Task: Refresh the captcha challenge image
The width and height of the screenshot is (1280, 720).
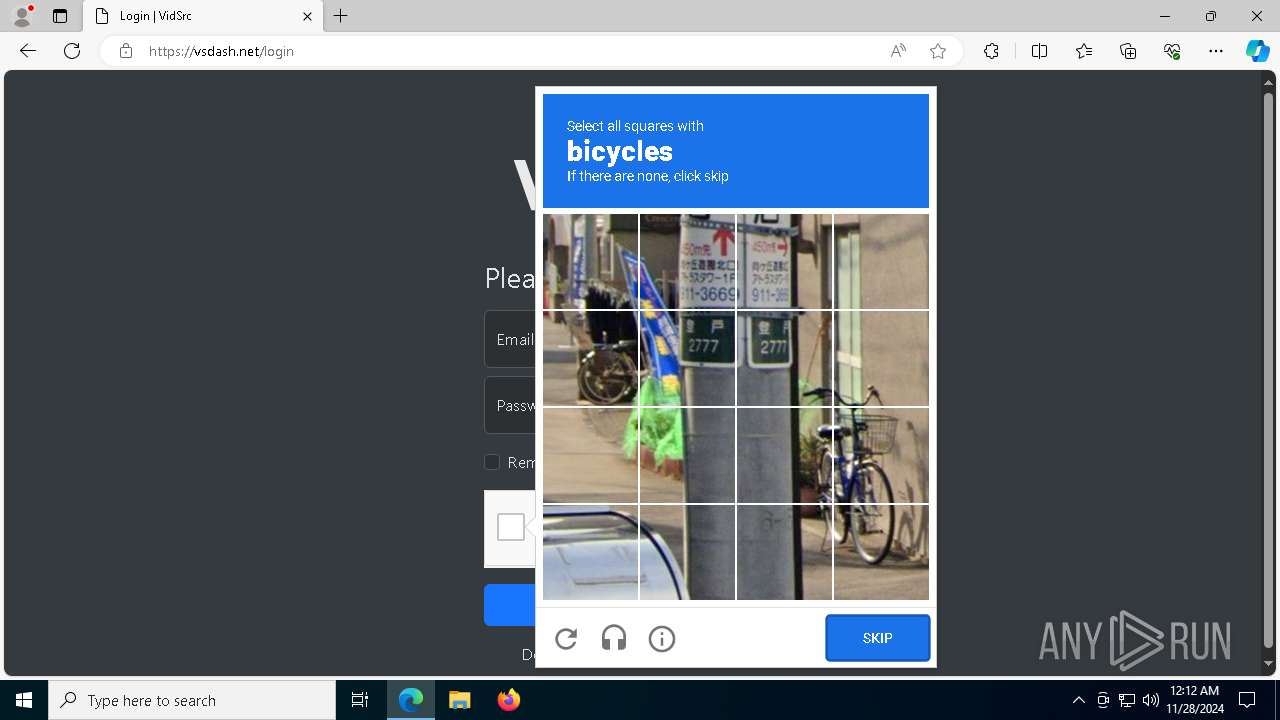Action: tap(566, 638)
